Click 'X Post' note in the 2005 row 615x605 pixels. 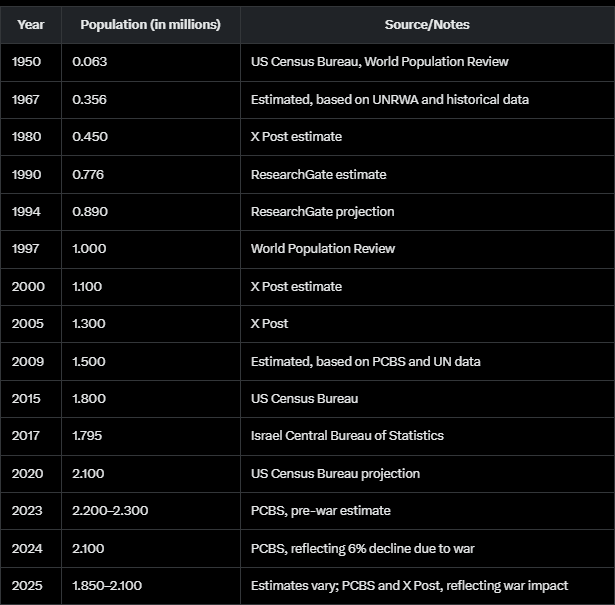tap(269, 323)
